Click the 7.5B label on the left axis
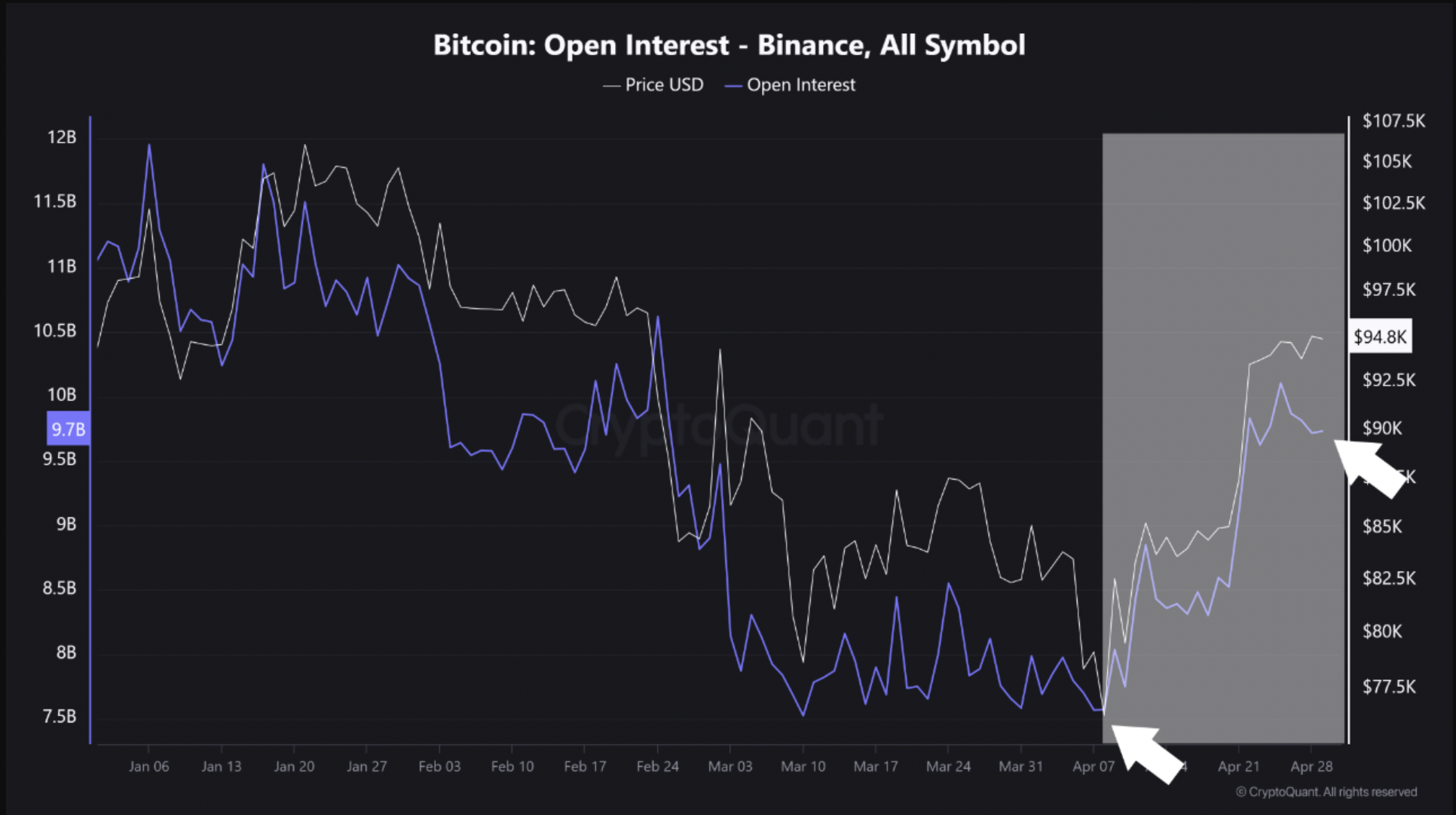The height and width of the screenshot is (815, 1456). pyautogui.click(x=60, y=716)
